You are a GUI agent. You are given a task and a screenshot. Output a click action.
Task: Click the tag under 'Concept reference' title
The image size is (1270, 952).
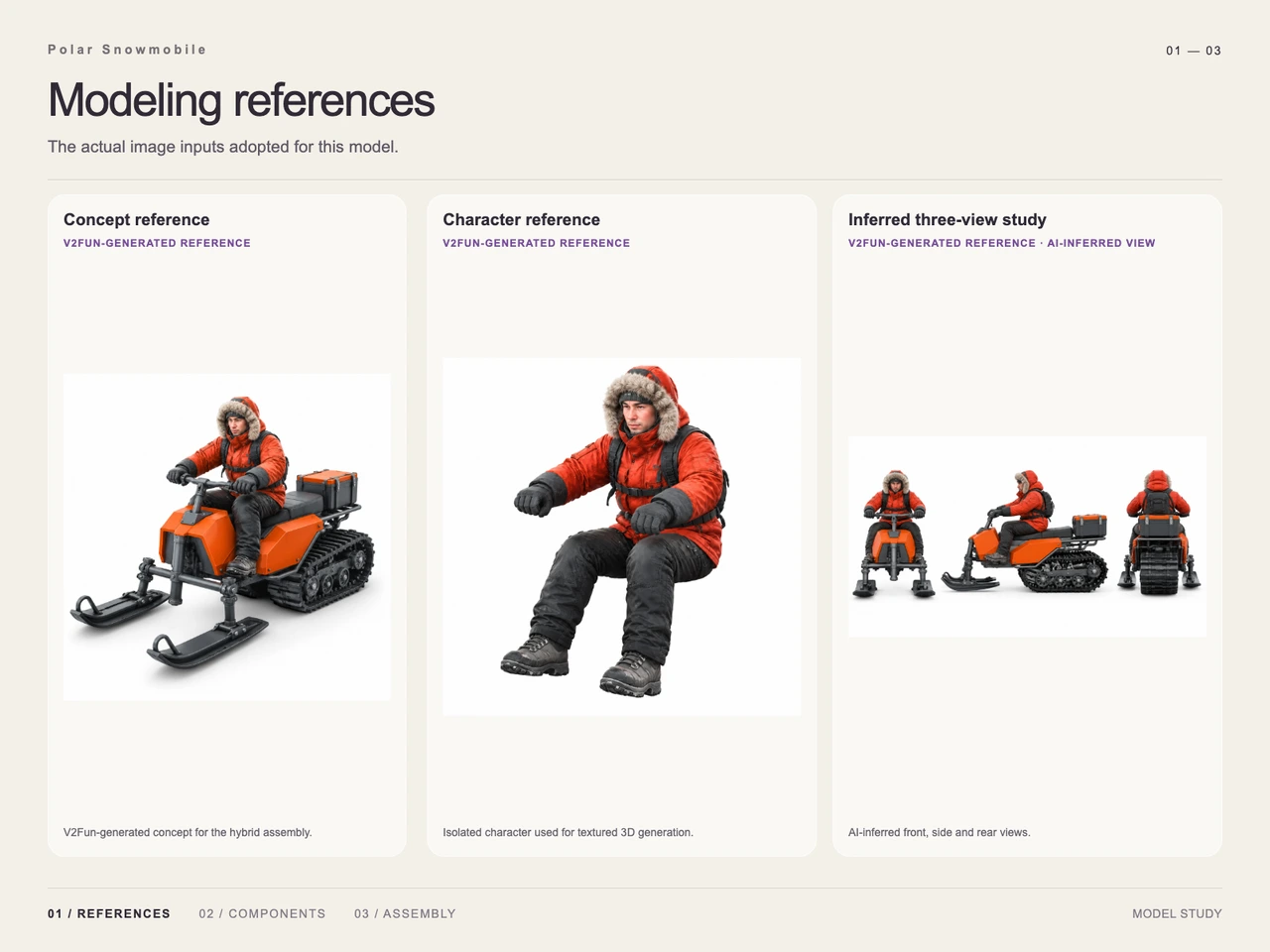coord(157,243)
